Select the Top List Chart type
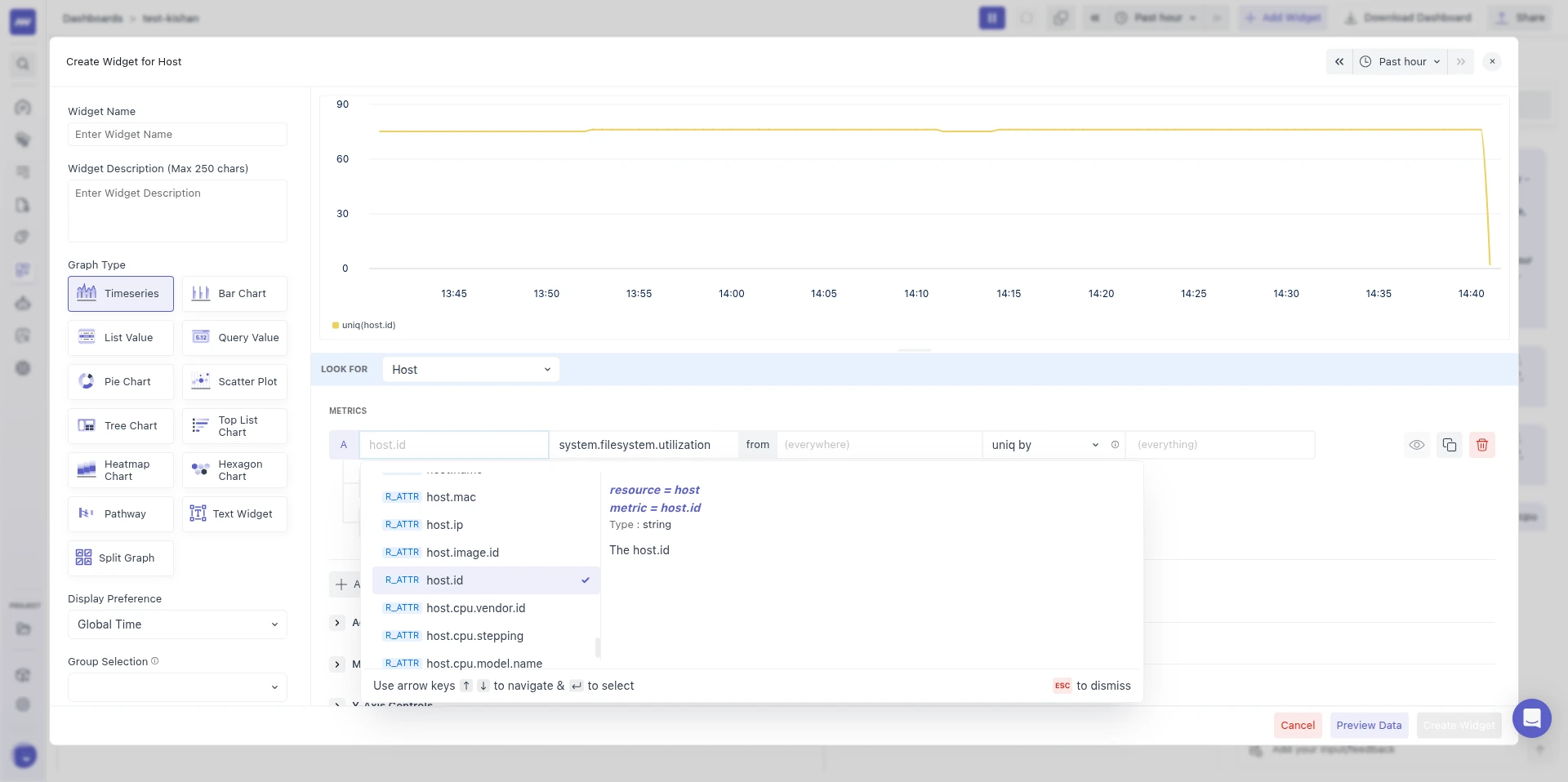1568x782 pixels. coord(234,426)
